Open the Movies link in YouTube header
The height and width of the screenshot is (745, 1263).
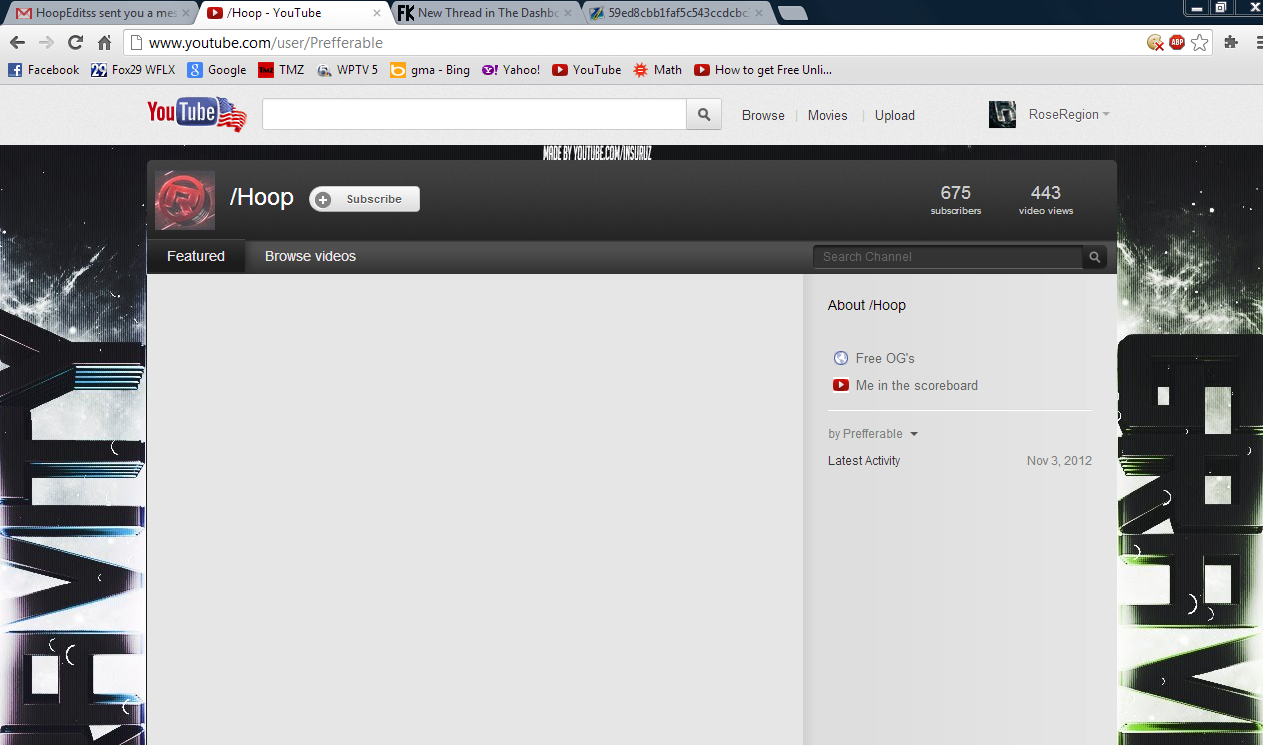828,115
